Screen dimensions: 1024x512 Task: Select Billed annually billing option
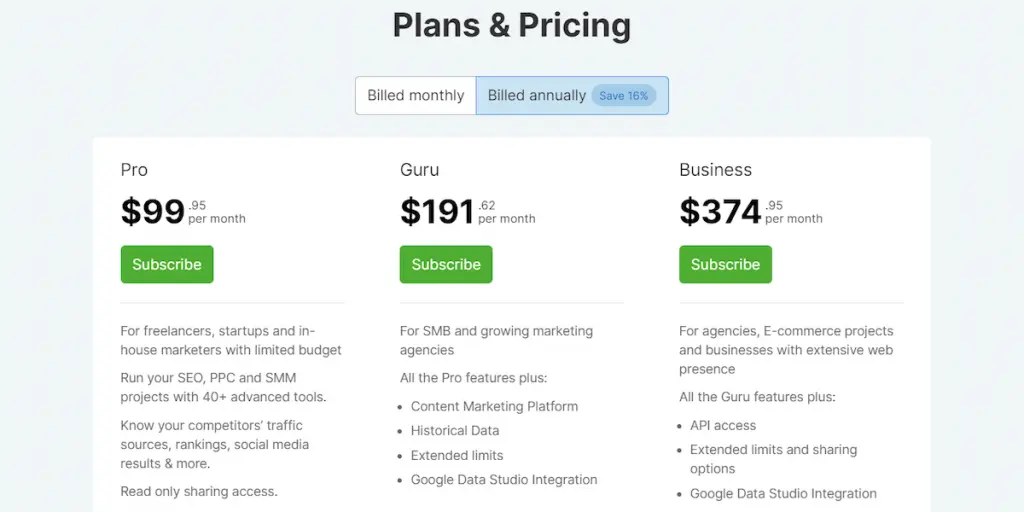tap(537, 96)
